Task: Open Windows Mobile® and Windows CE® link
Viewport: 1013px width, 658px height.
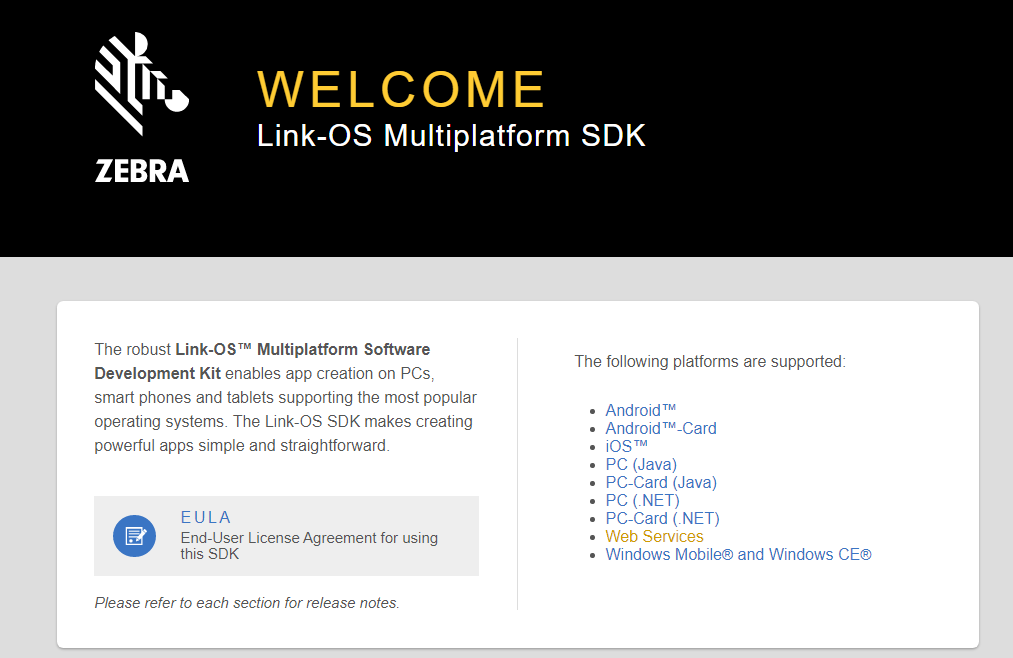Action: point(738,554)
